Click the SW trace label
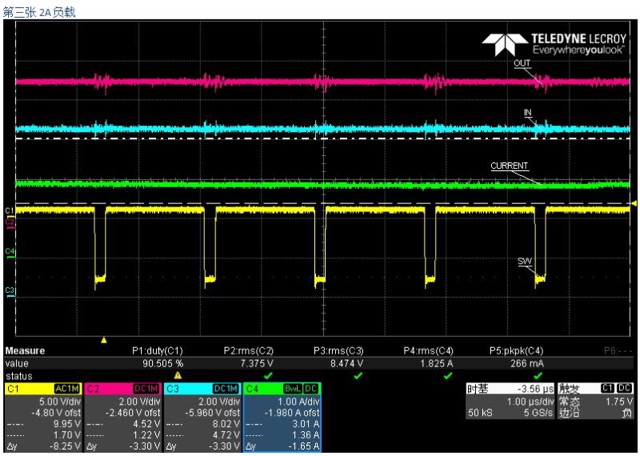Image resolution: width=640 pixels, height=456 pixels. pyautogui.click(x=524, y=261)
